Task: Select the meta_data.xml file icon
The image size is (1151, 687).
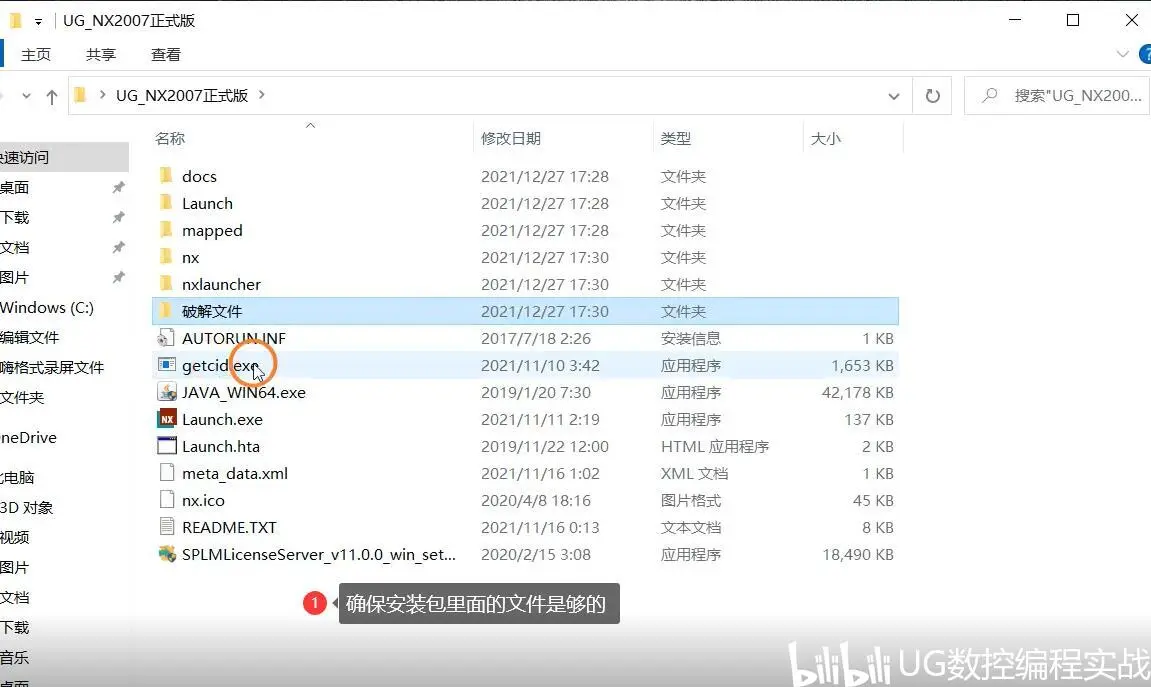Action: [167, 473]
